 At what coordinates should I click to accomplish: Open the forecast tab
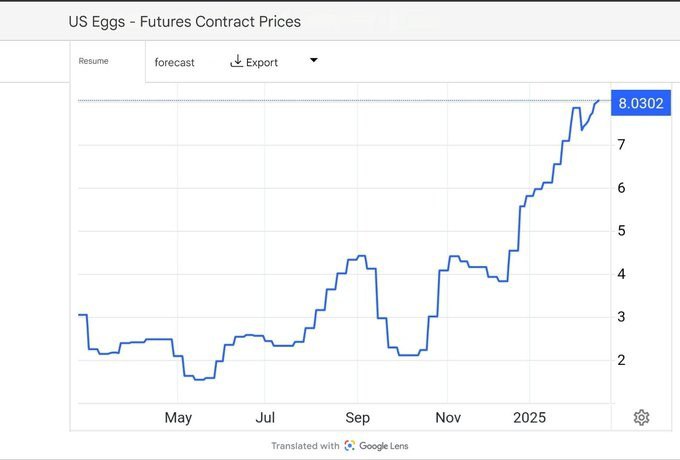[x=175, y=62]
